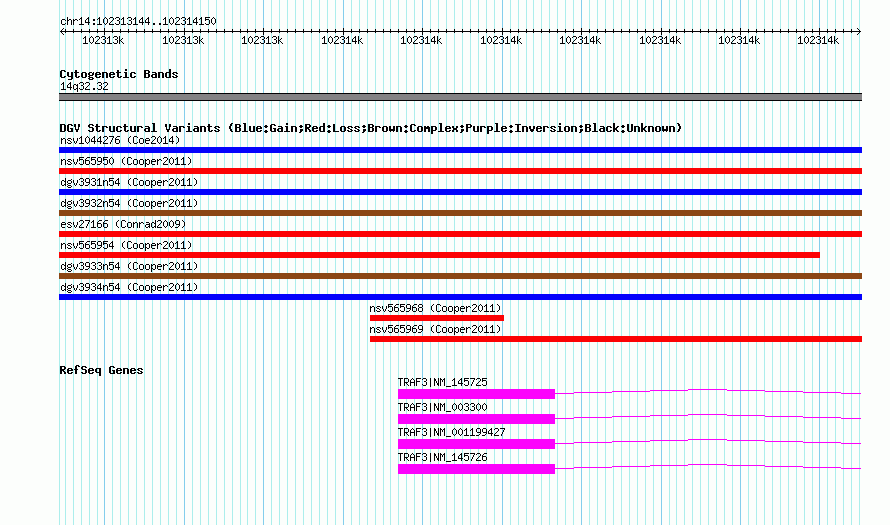Click the brown dgv3932n54 complex bar
890x525 pixels.
point(460,213)
